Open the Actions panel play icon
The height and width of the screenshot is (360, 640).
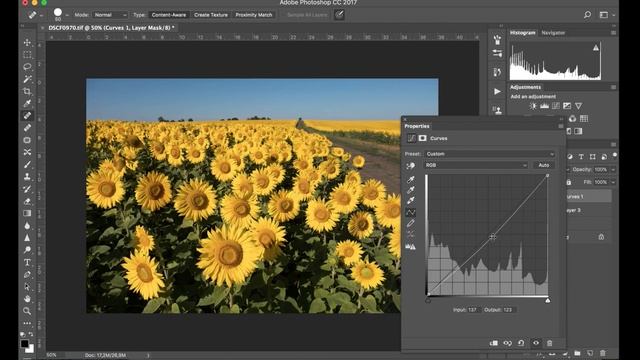point(497,91)
